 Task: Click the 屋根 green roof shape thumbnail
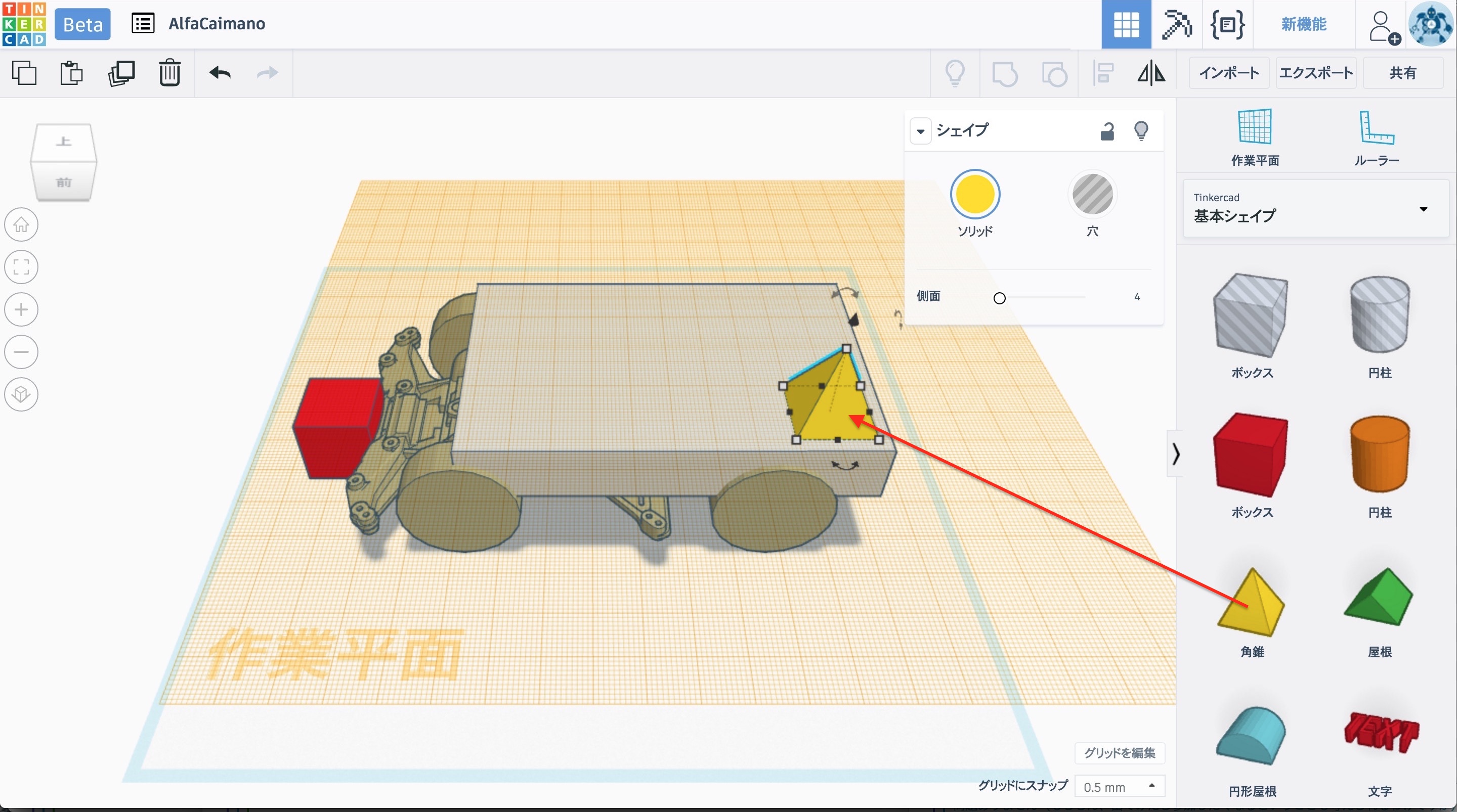pyautogui.click(x=1379, y=598)
